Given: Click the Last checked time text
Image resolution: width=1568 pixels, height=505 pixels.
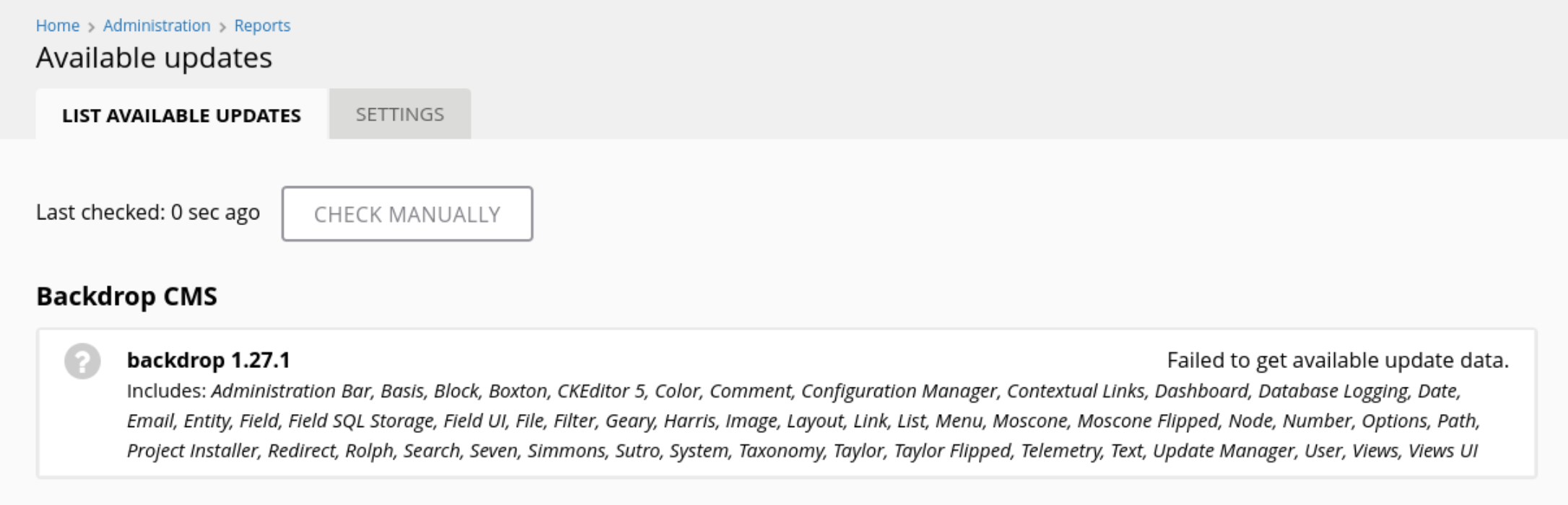Looking at the screenshot, I should coord(148,212).
